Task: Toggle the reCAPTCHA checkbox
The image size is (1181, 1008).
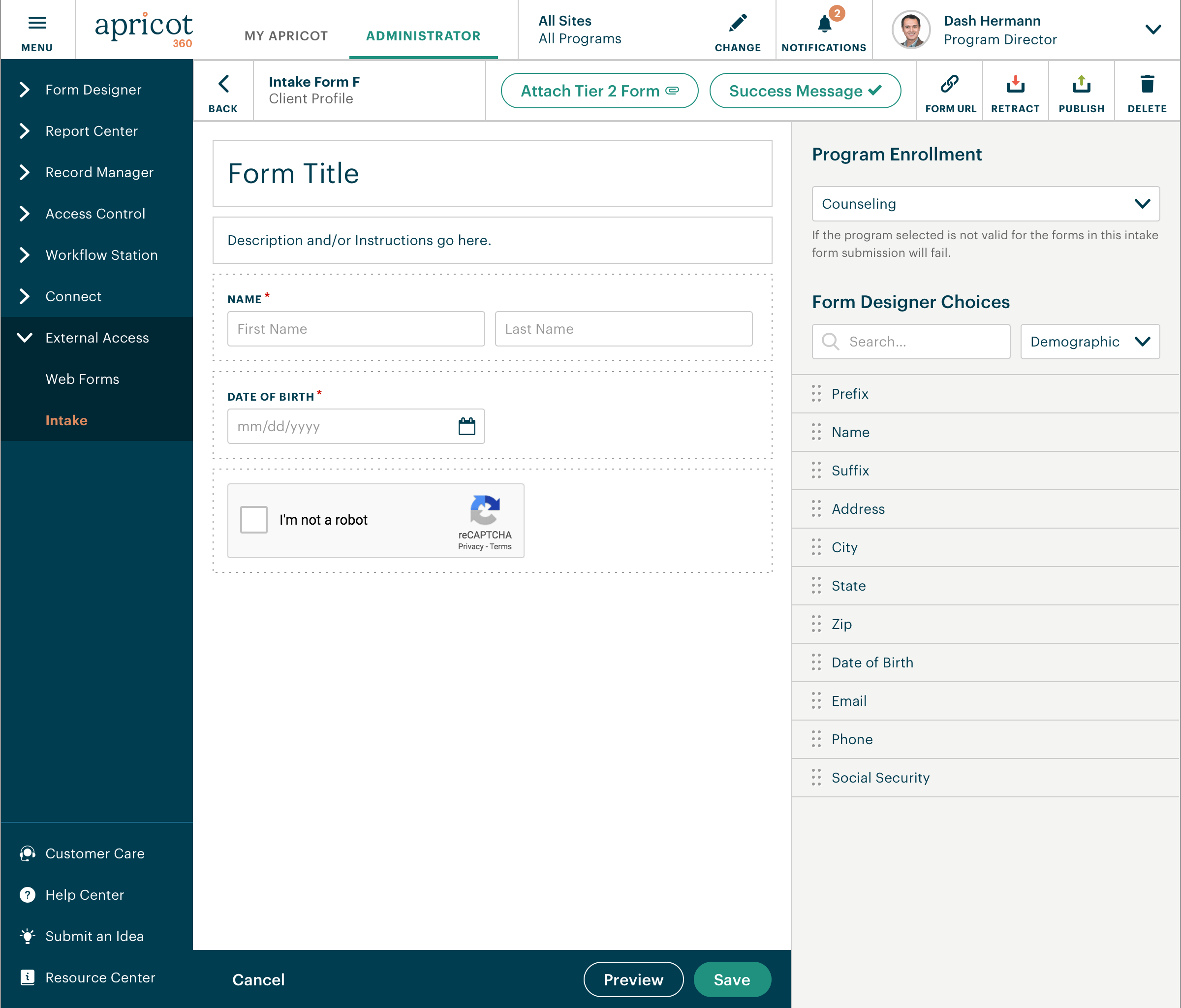Action: (254, 519)
